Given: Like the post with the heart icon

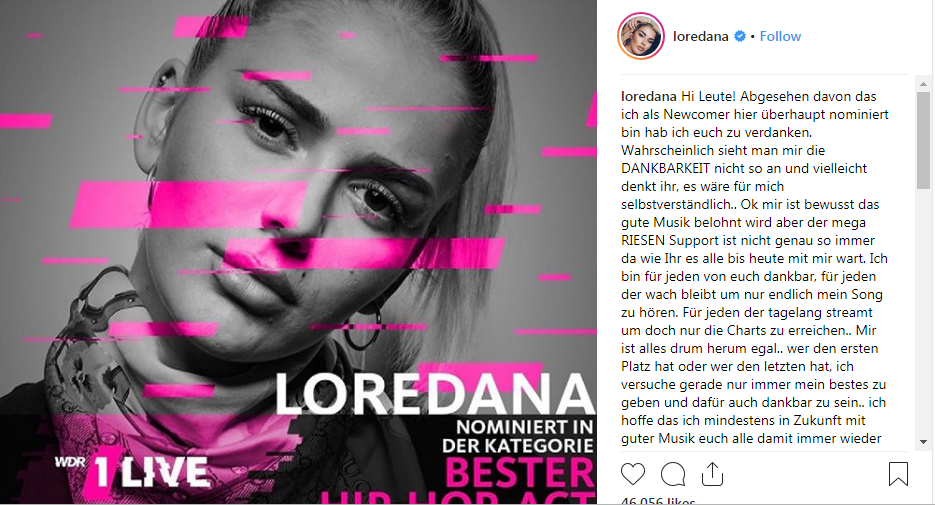Looking at the screenshot, I should [633, 474].
